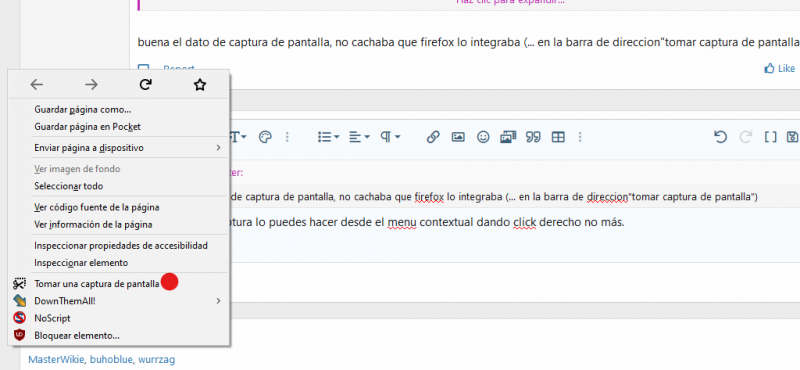Screen dimensions: 800x370
Task: Click the back arrow in the context menu
Action: tap(36, 85)
